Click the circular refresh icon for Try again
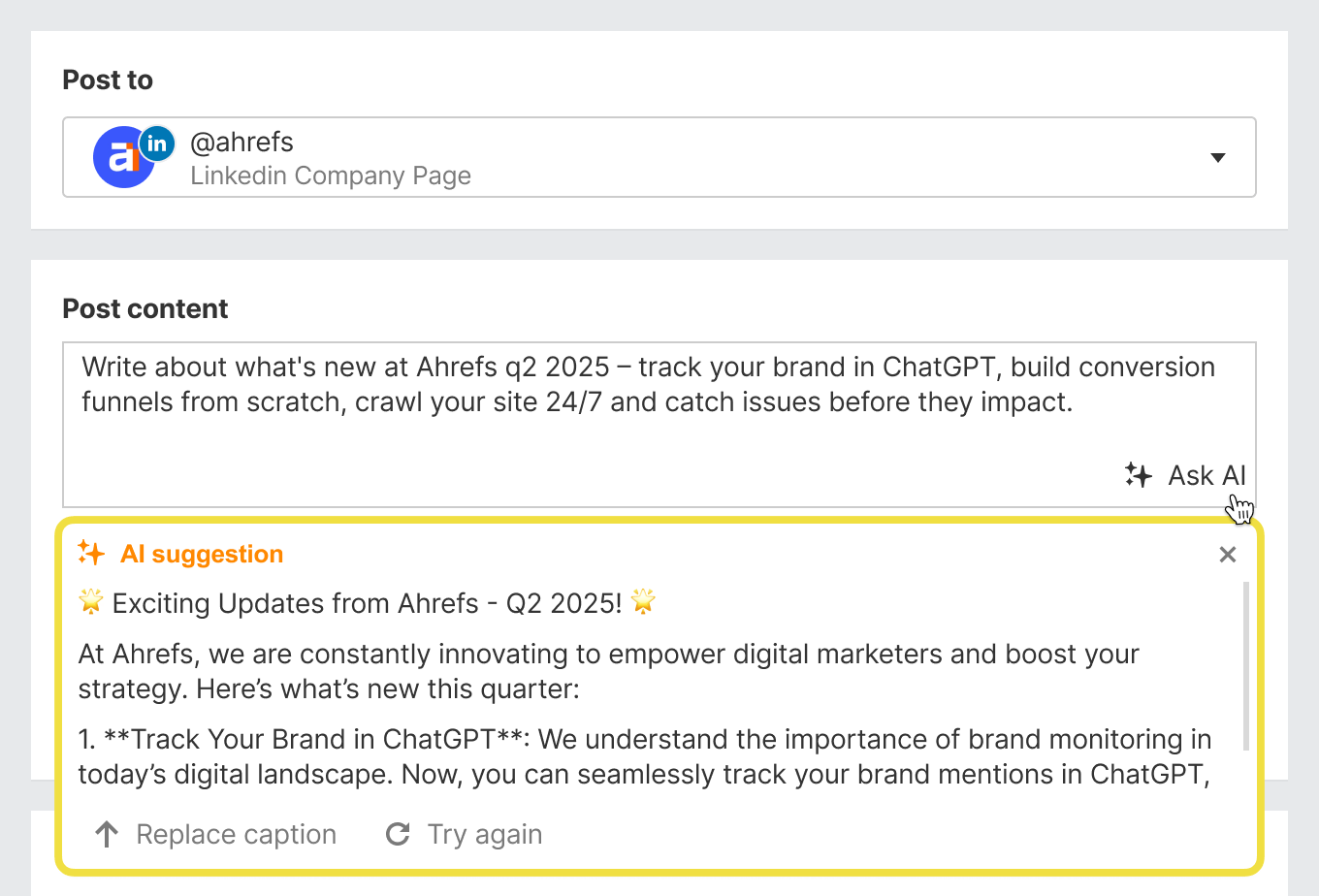 398,834
